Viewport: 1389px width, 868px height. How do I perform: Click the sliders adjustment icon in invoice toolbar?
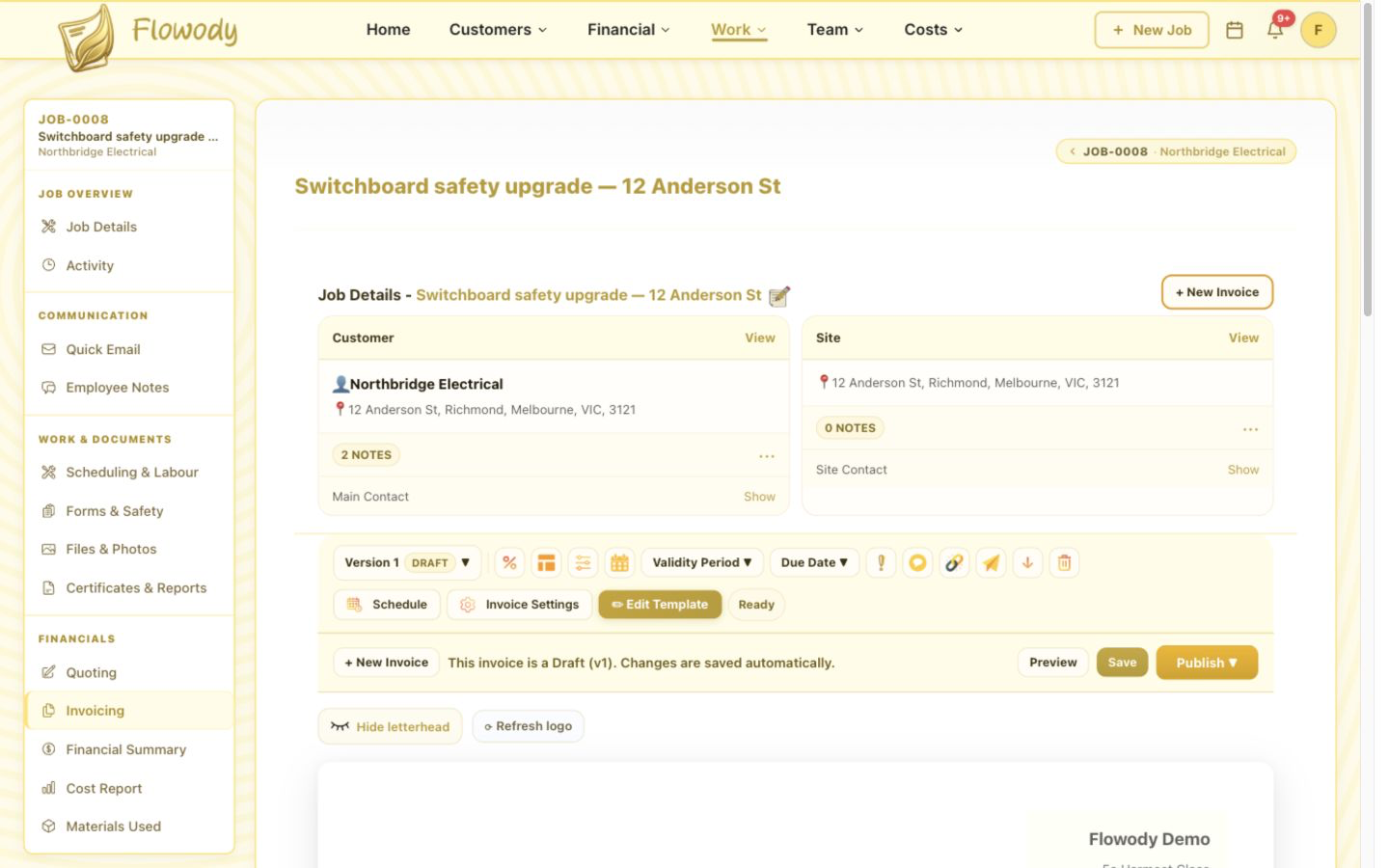pyautogui.click(x=583, y=562)
